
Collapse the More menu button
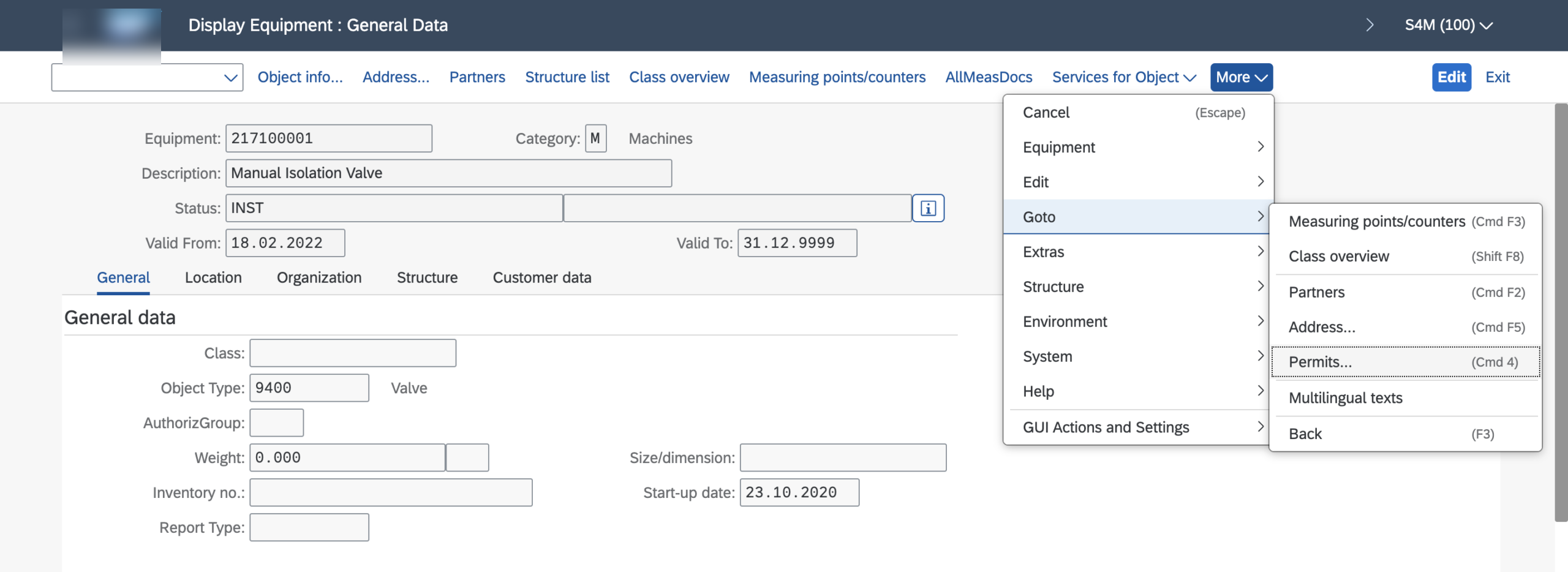pos(1242,77)
